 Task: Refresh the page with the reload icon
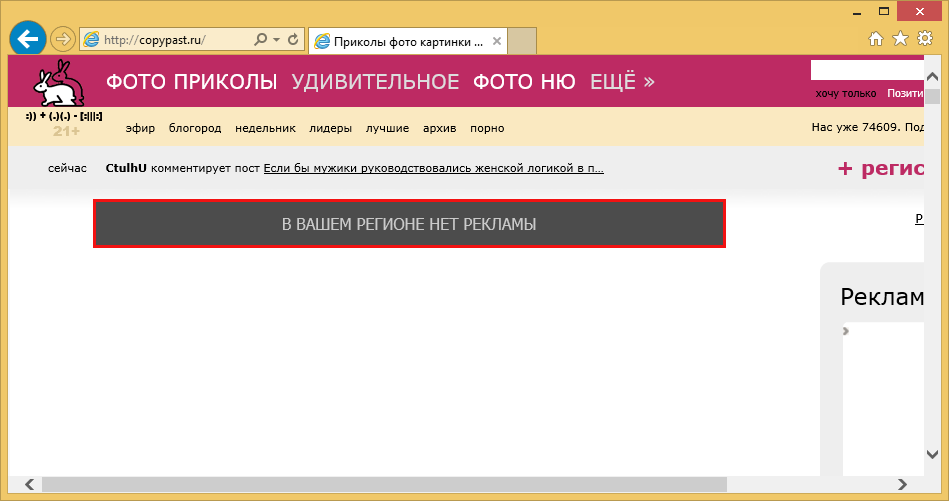point(293,40)
